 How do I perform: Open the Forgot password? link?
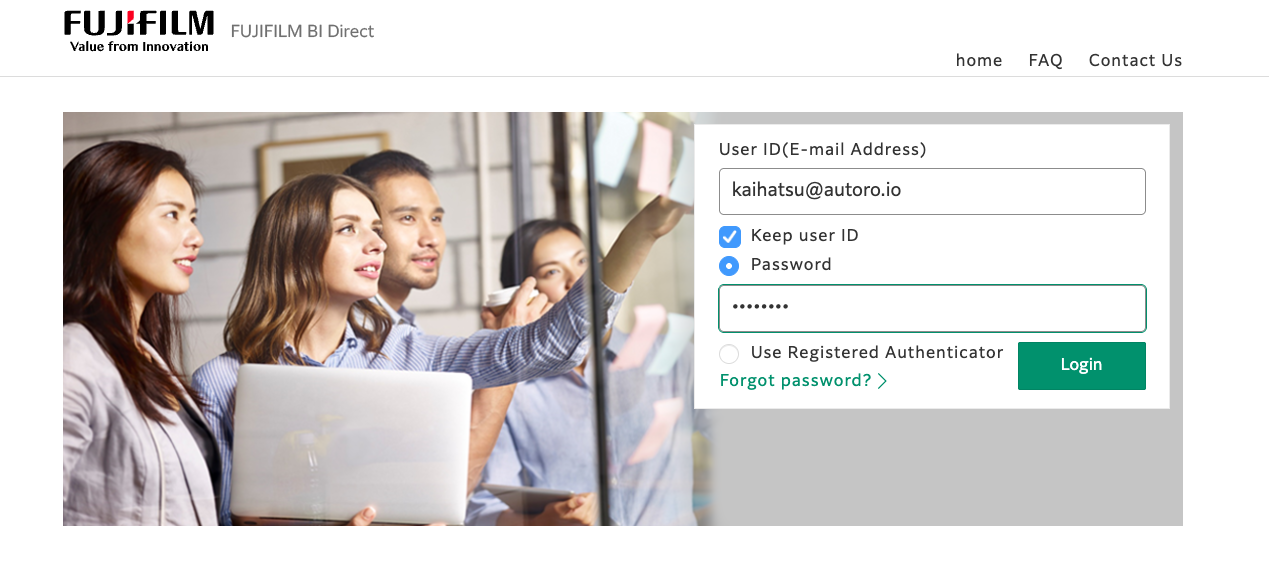pos(796,381)
